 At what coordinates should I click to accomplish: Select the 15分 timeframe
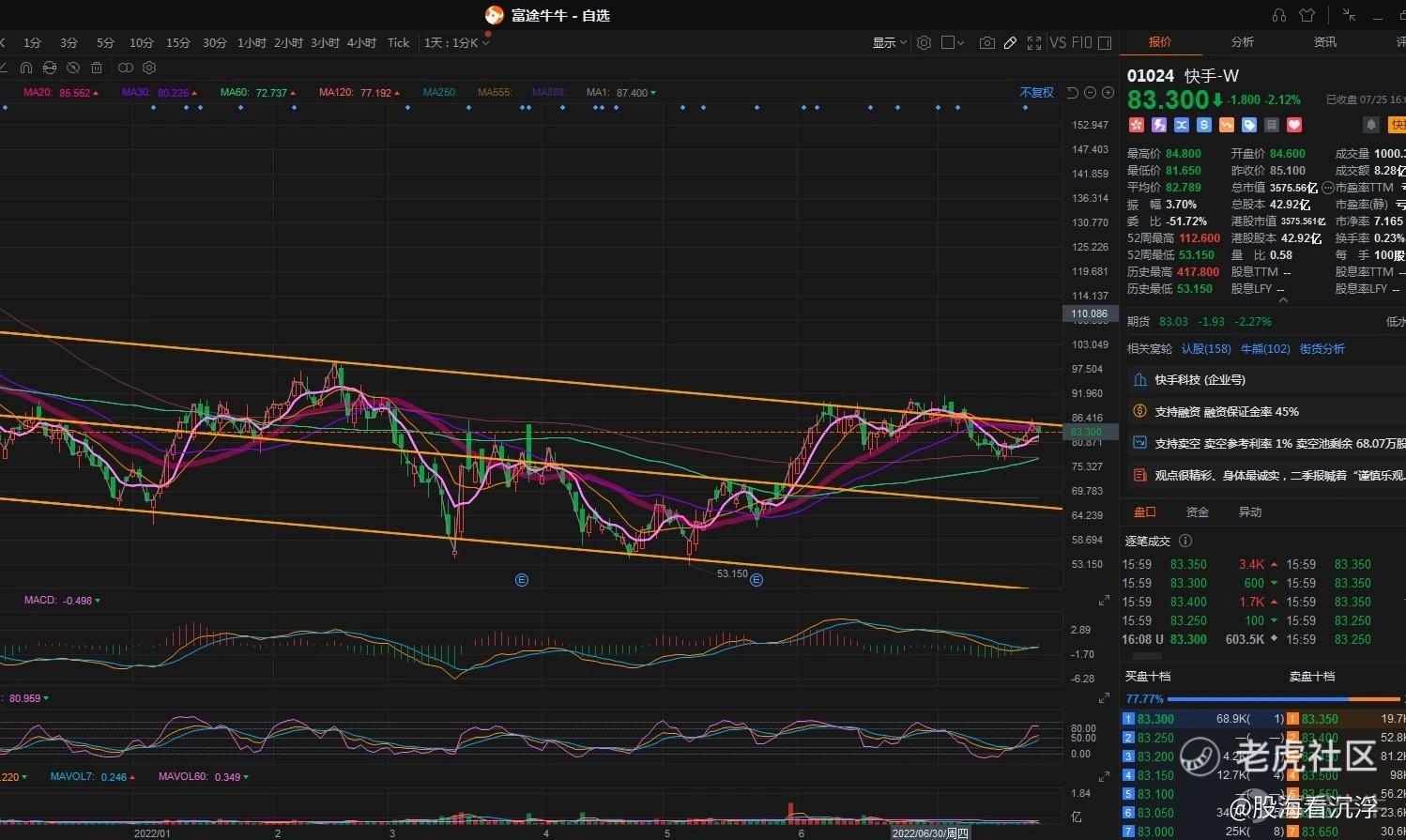coord(178,42)
